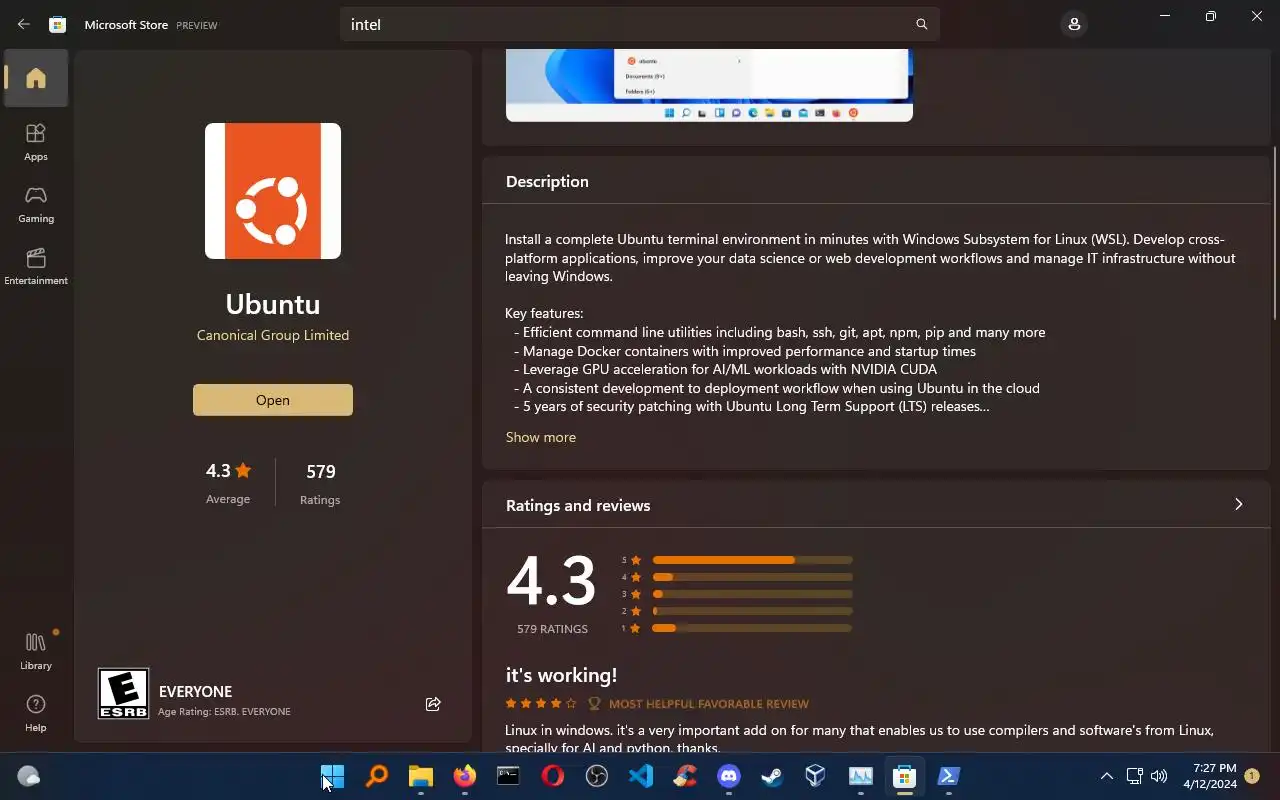The image size is (1280, 800).
Task: Click the 'it's working!' review title
Action: tap(561, 675)
